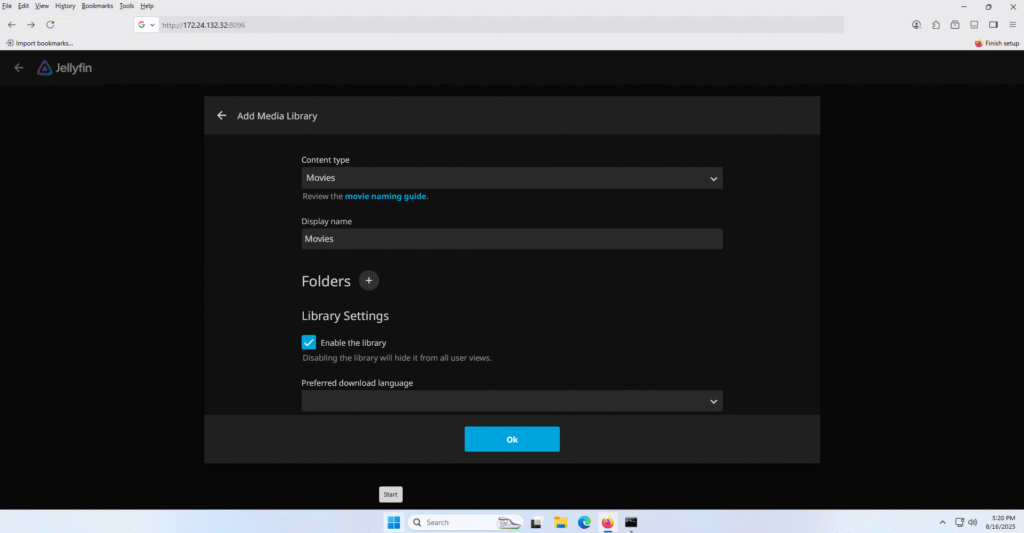This screenshot has height=533, width=1024.
Task: Click Finish setup button
Action: (997, 43)
